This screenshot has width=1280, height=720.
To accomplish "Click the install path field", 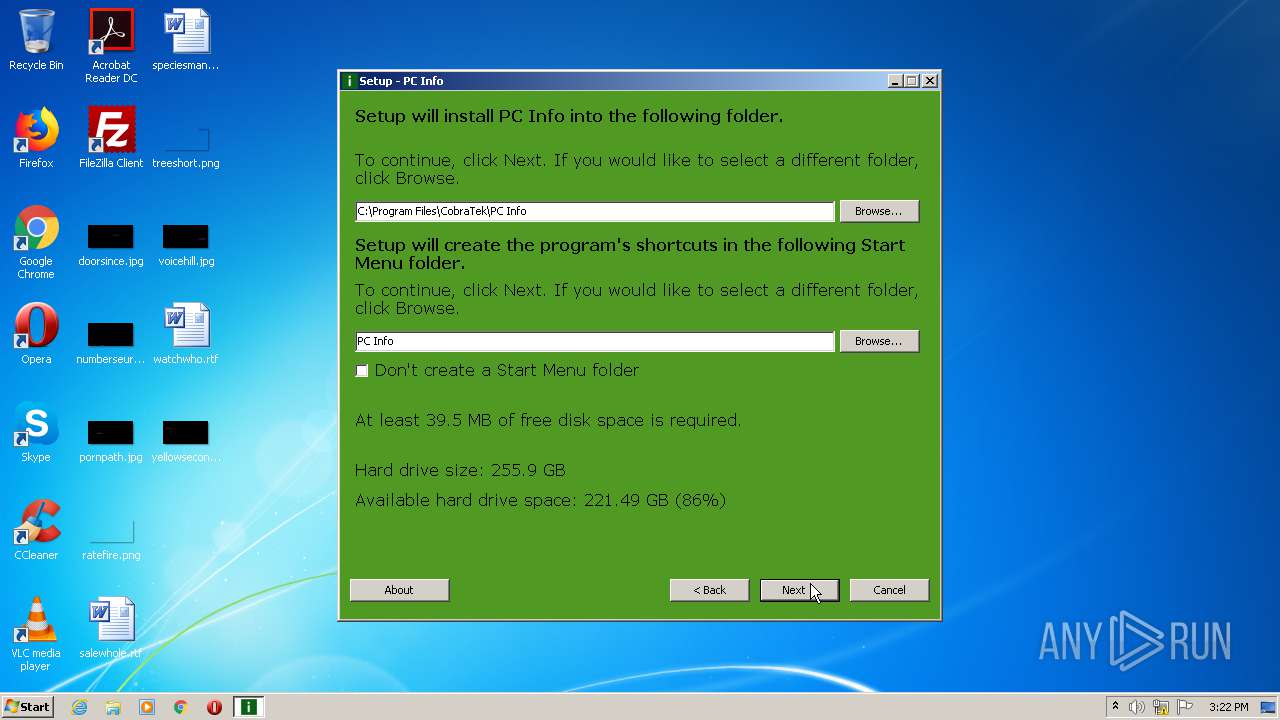I will coord(595,211).
